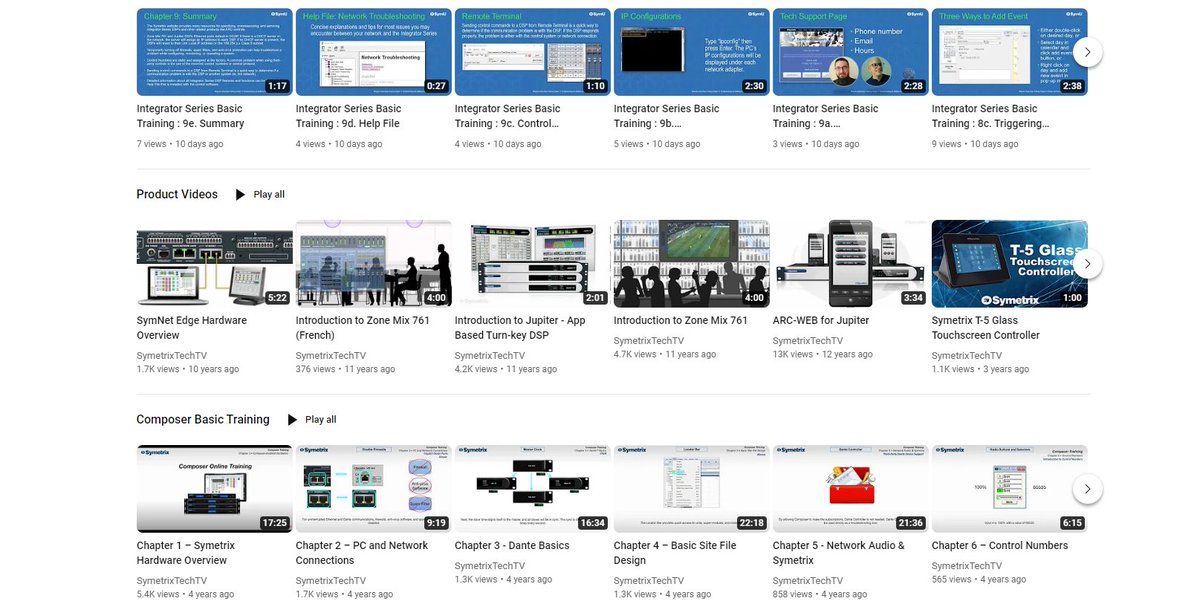The image size is (1200, 607).
Task: Open the Product Videos section title
Action: click(x=177, y=194)
